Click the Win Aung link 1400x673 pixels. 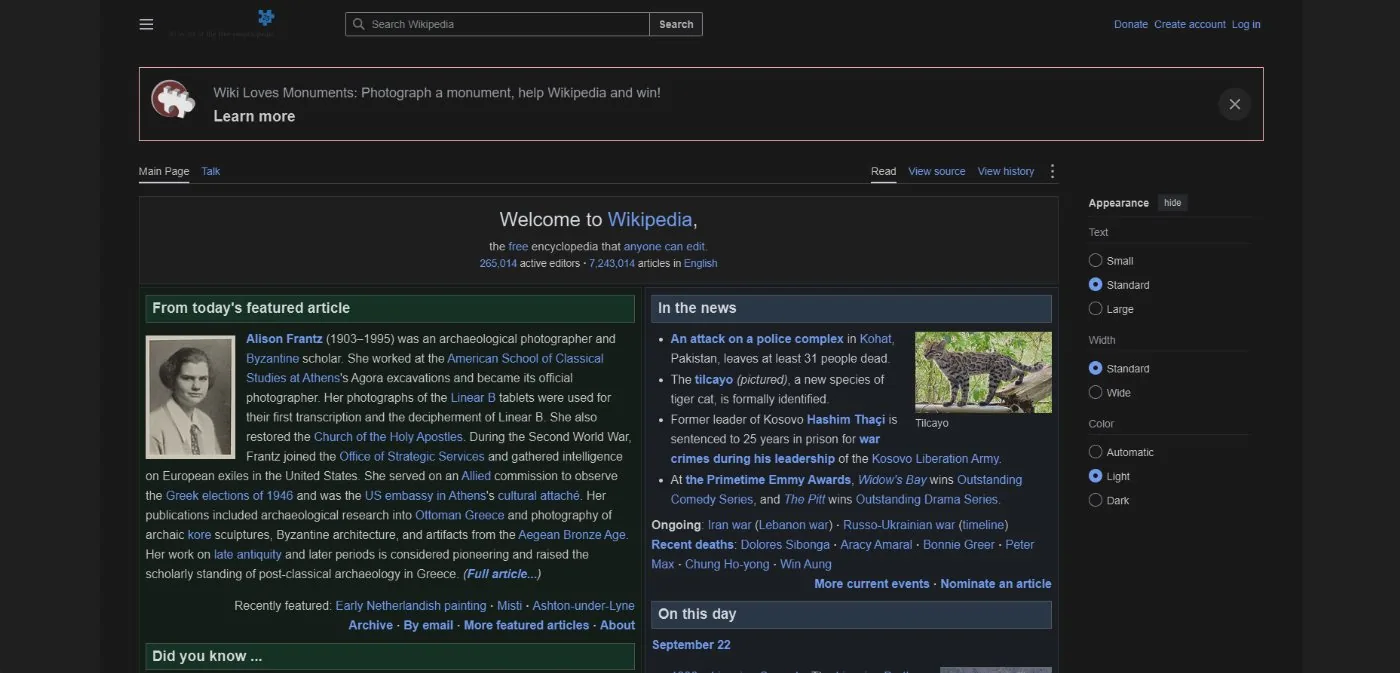click(x=805, y=564)
